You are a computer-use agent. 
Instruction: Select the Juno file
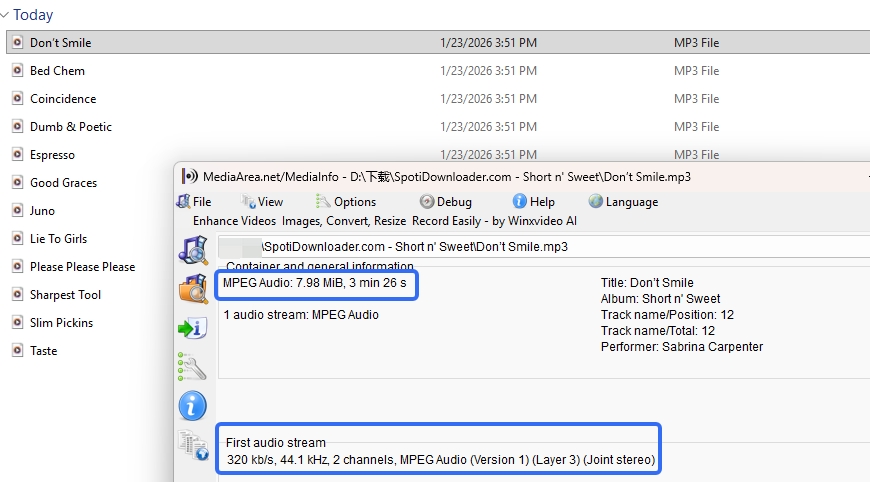click(42, 211)
